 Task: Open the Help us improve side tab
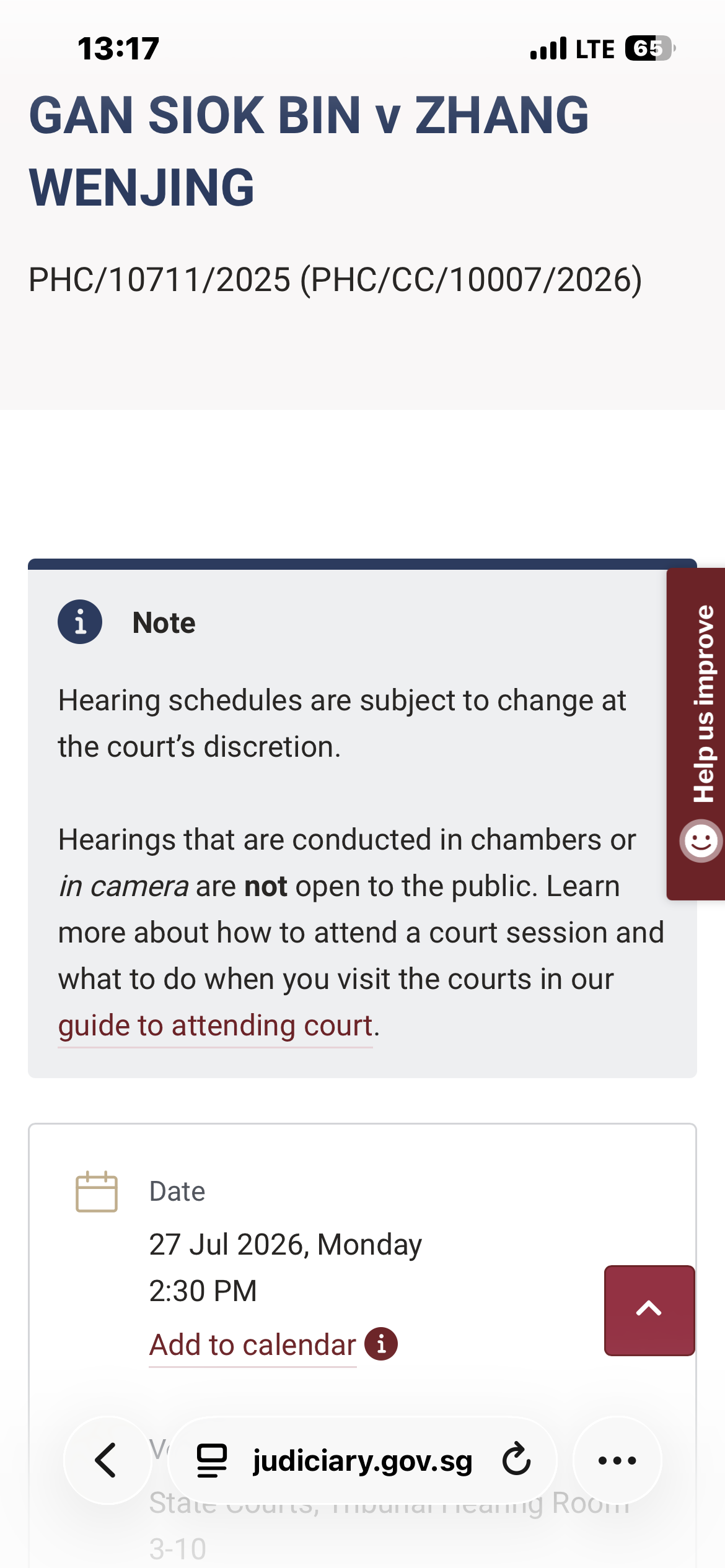click(x=696, y=734)
